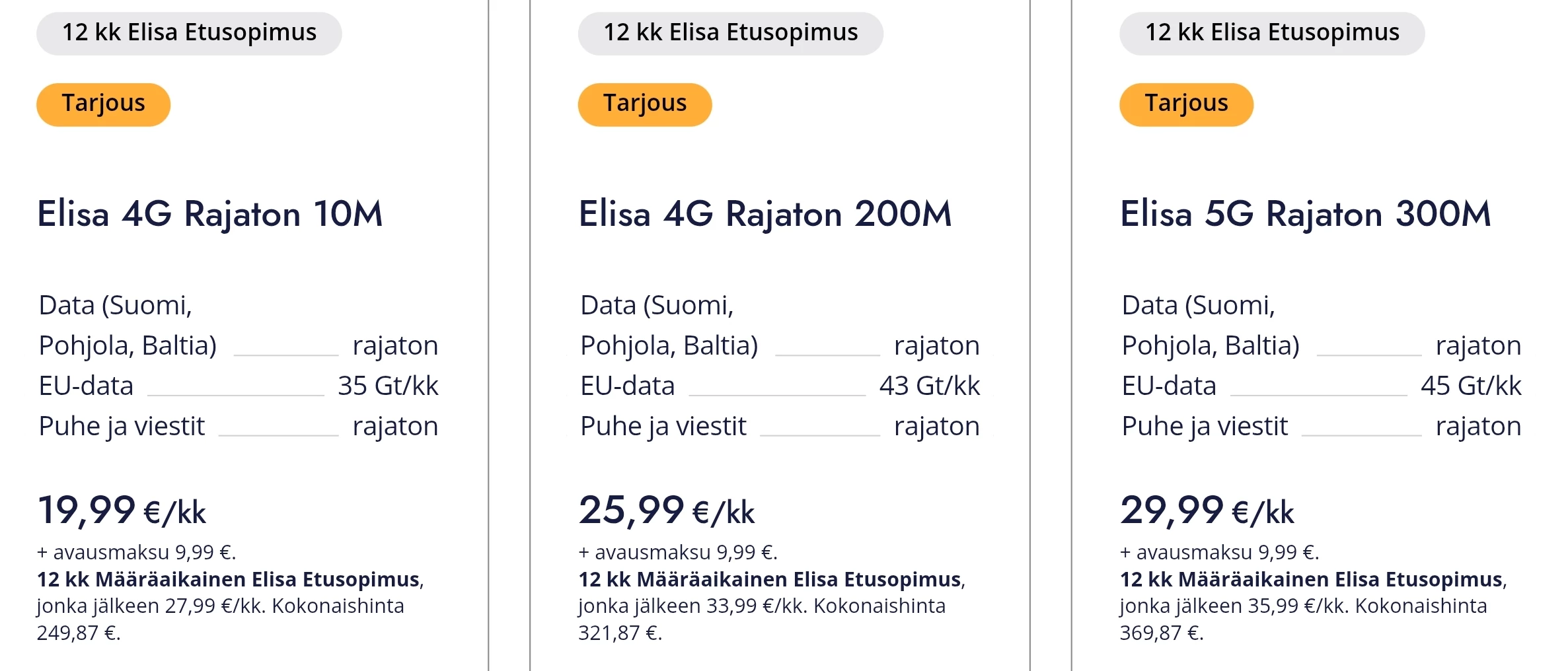This screenshot has width=1568, height=671.
Task: Click bold Määräaikainen Etusopimus text under 25,99 price
Action: click(x=769, y=579)
